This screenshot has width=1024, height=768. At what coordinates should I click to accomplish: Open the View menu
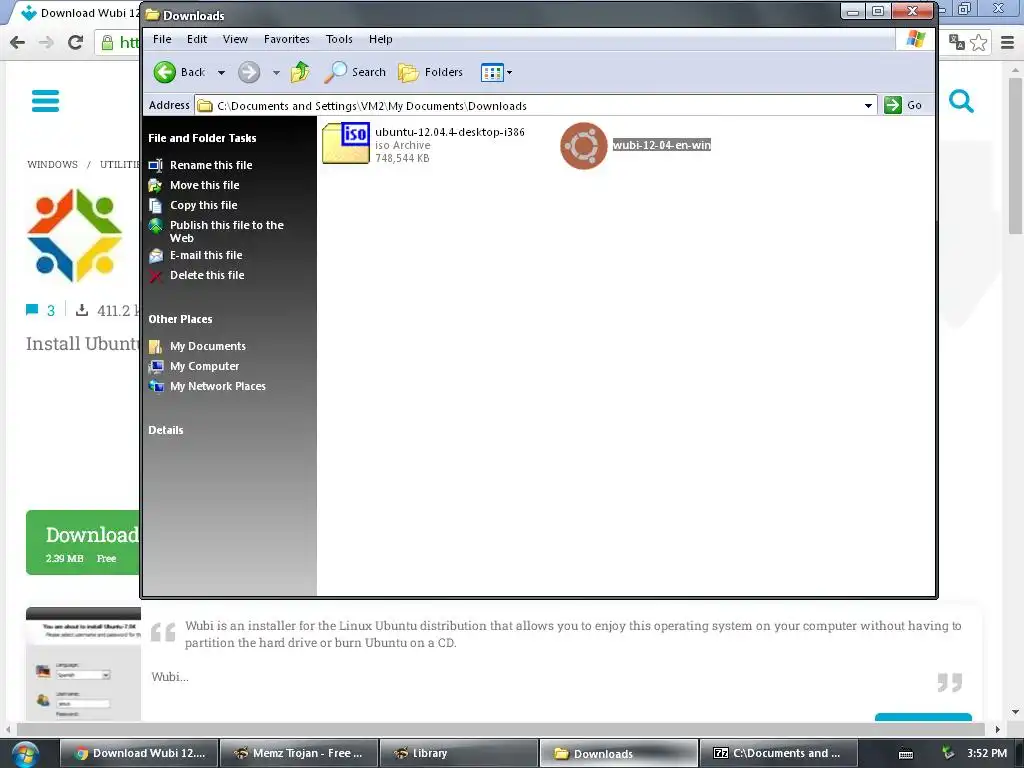(x=235, y=39)
